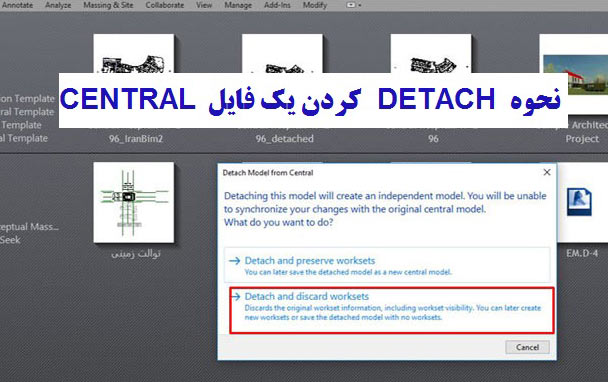Click arrow icon beside Detach and preserve
This screenshot has width=608, height=382.
point(235,261)
